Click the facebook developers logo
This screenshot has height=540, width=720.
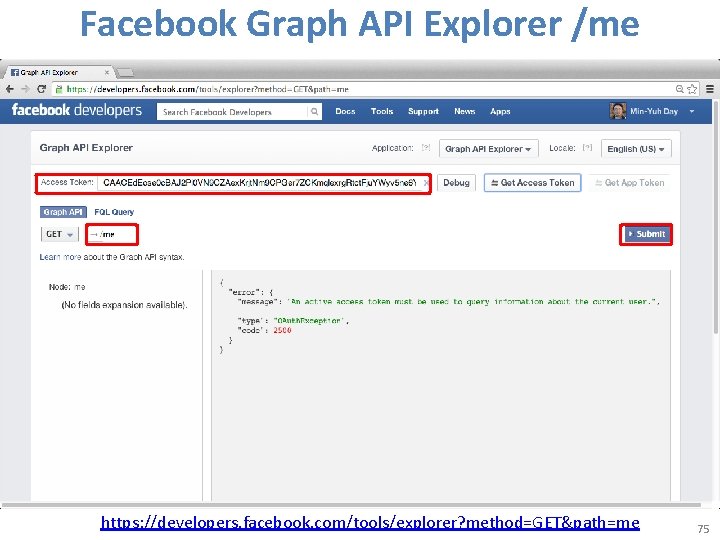coord(77,110)
